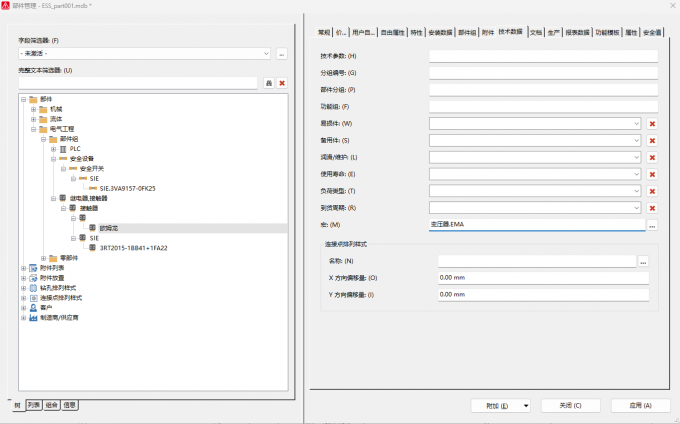
Task: Select the 欧姆龙 tree item
Action: pos(109,228)
